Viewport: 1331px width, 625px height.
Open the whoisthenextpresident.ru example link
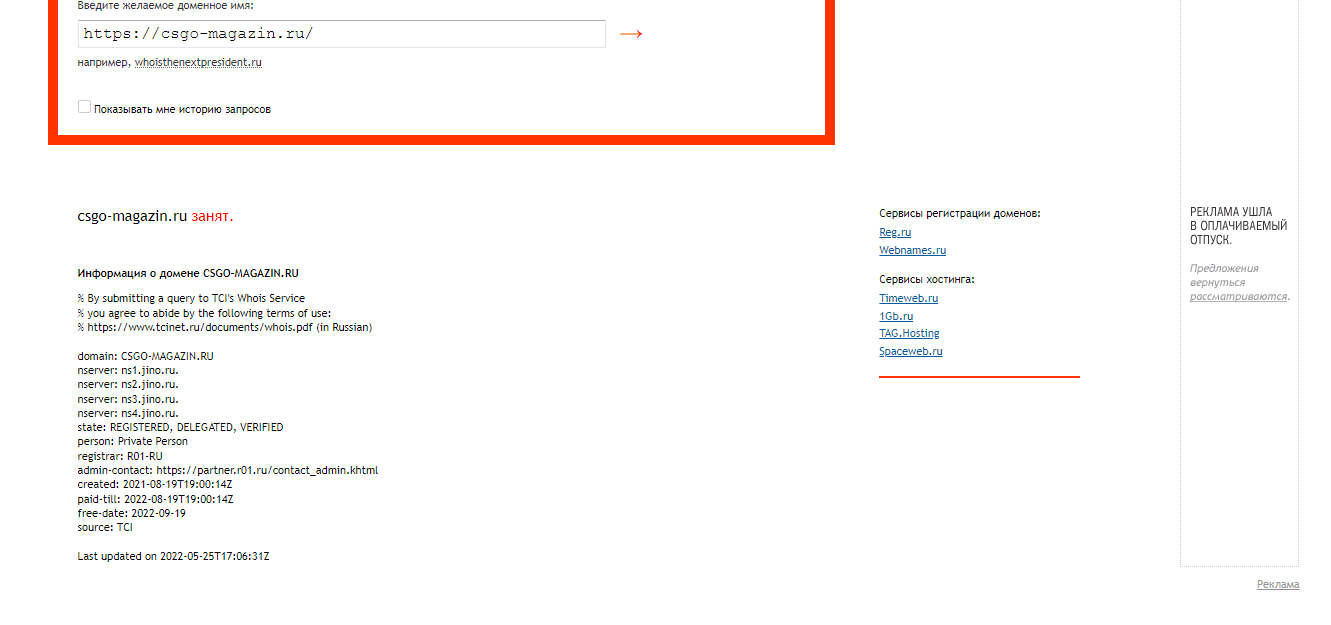198,62
